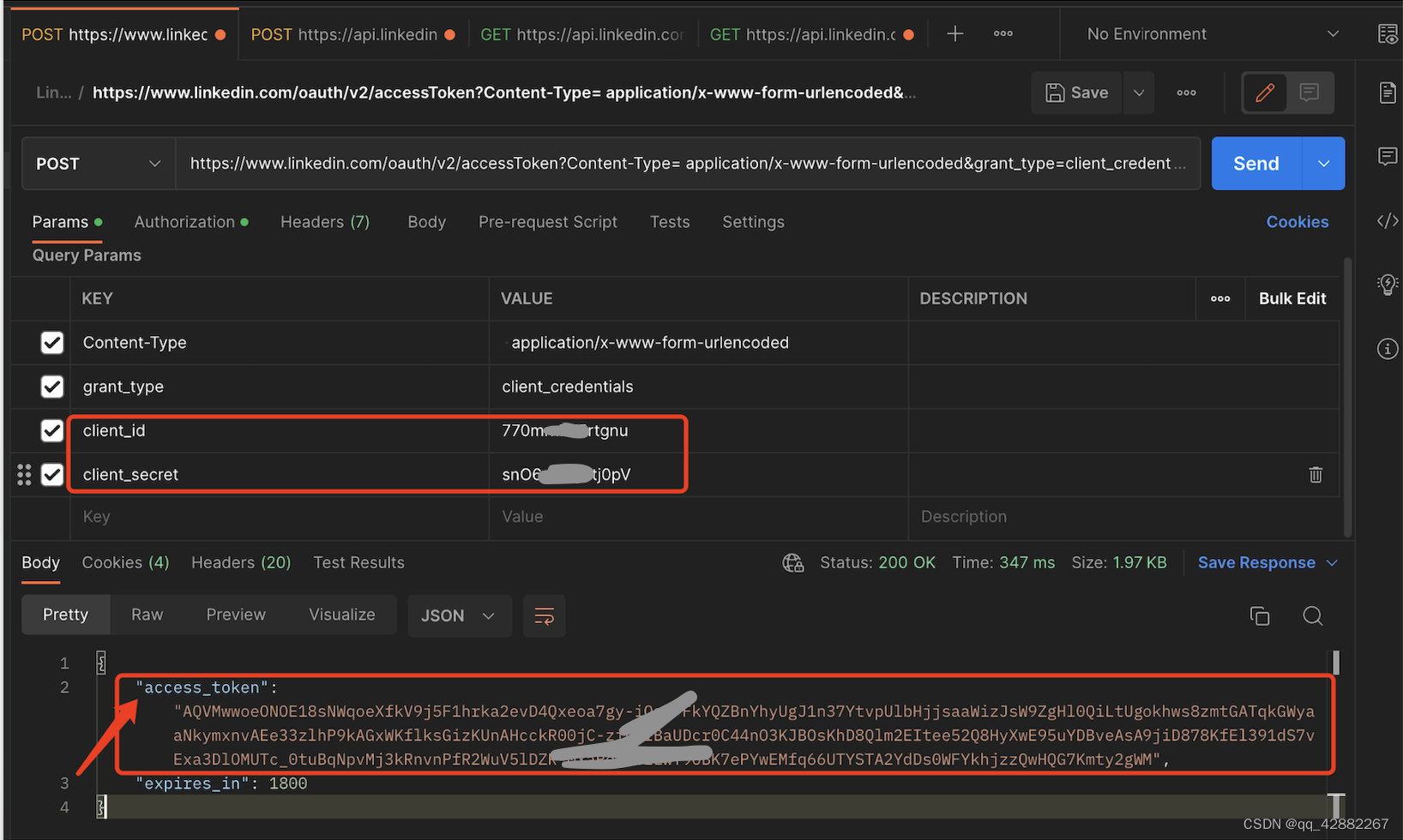Screen dimensions: 1403x840
Task: Click the pencil edit mode icon
Action: click(x=1264, y=93)
